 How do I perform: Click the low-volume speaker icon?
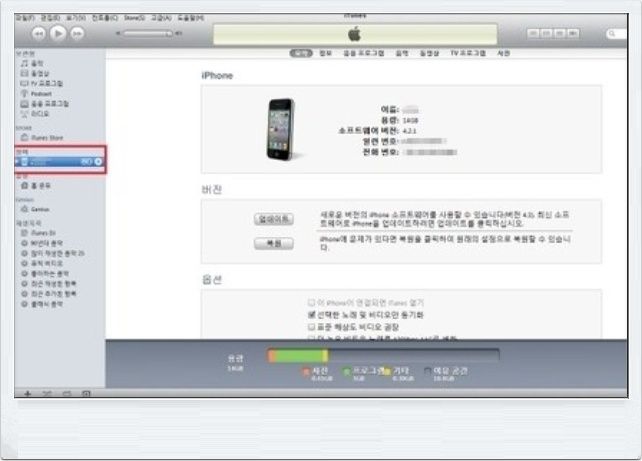118,33
